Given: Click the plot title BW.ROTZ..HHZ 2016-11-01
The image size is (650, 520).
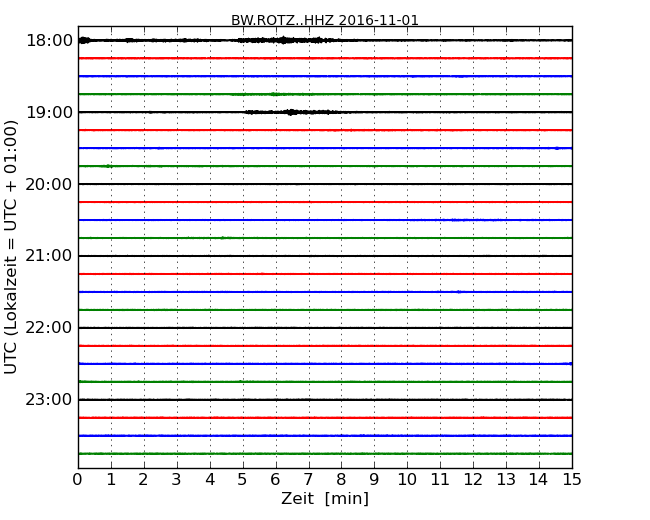Looking at the screenshot, I should click(325, 20).
